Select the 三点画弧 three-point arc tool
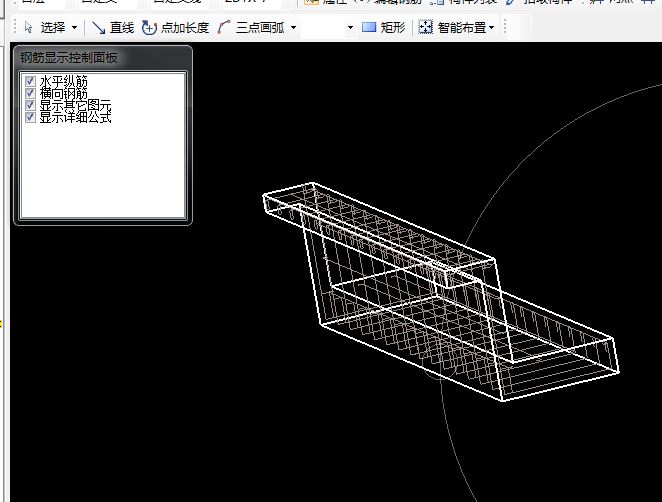662x502 pixels. coord(251,28)
